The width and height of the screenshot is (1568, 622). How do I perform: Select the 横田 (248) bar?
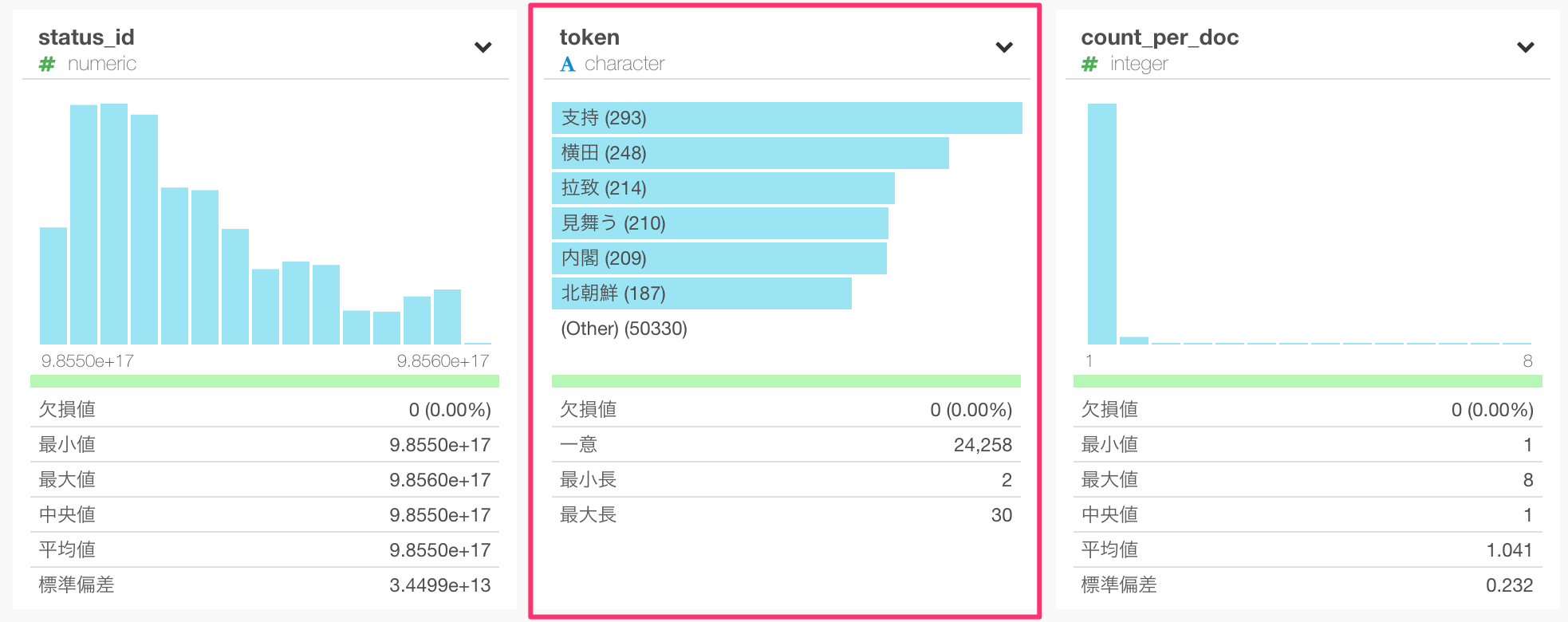click(x=750, y=153)
